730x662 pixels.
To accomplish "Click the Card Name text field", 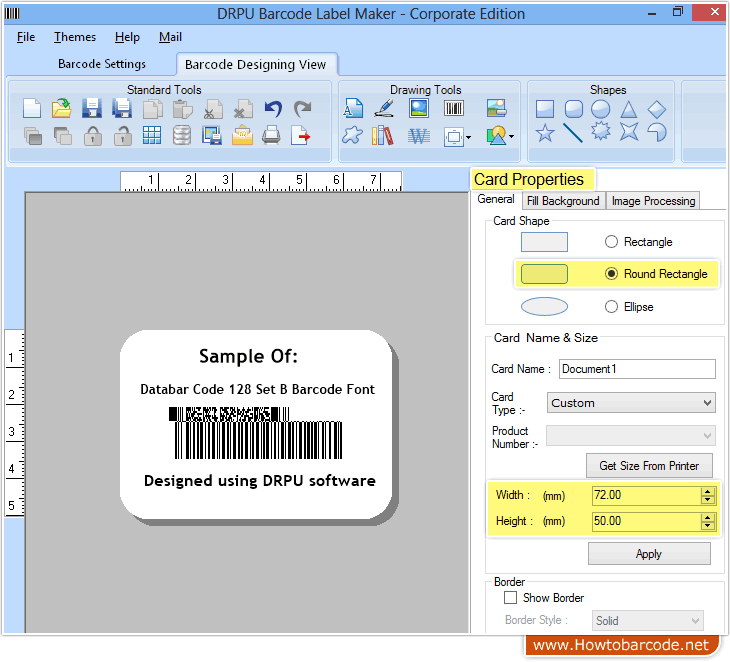I will pos(637,369).
